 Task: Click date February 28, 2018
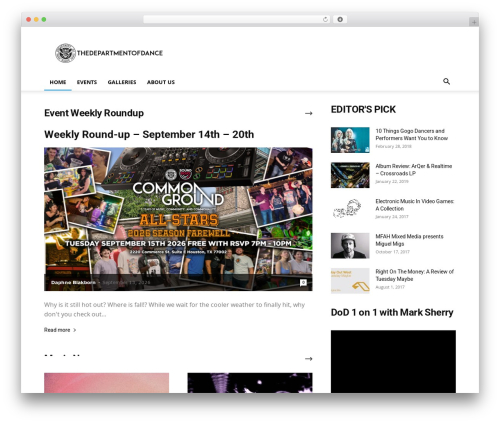pyautogui.click(x=393, y=146)
